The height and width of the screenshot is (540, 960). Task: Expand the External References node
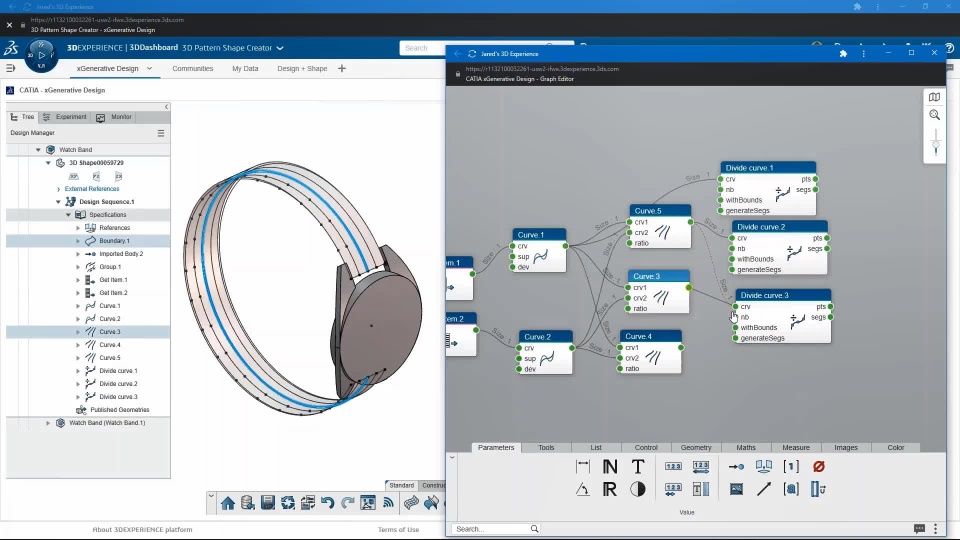58,189
